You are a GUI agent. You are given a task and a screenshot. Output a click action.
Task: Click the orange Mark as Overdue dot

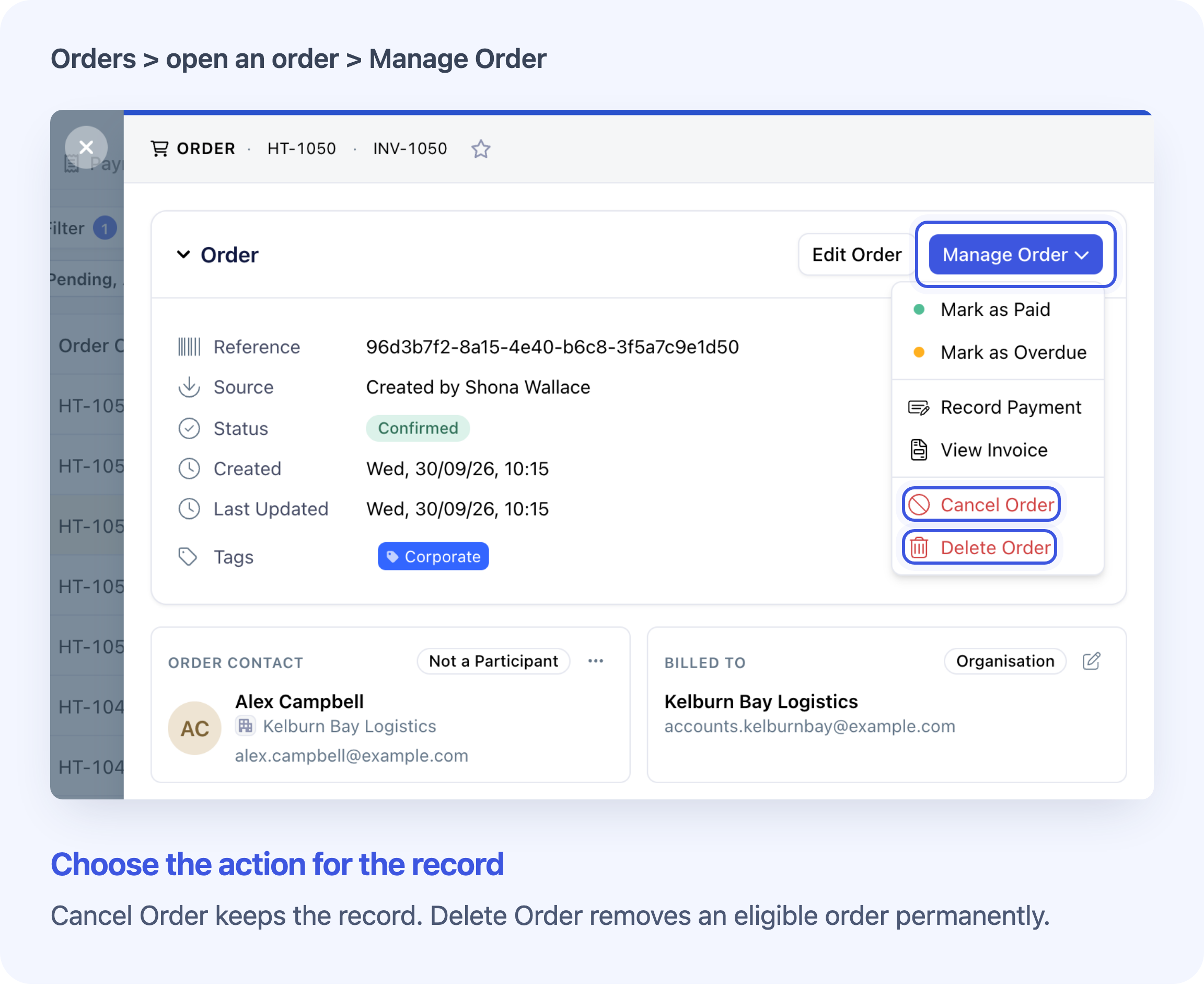[919, 352]
